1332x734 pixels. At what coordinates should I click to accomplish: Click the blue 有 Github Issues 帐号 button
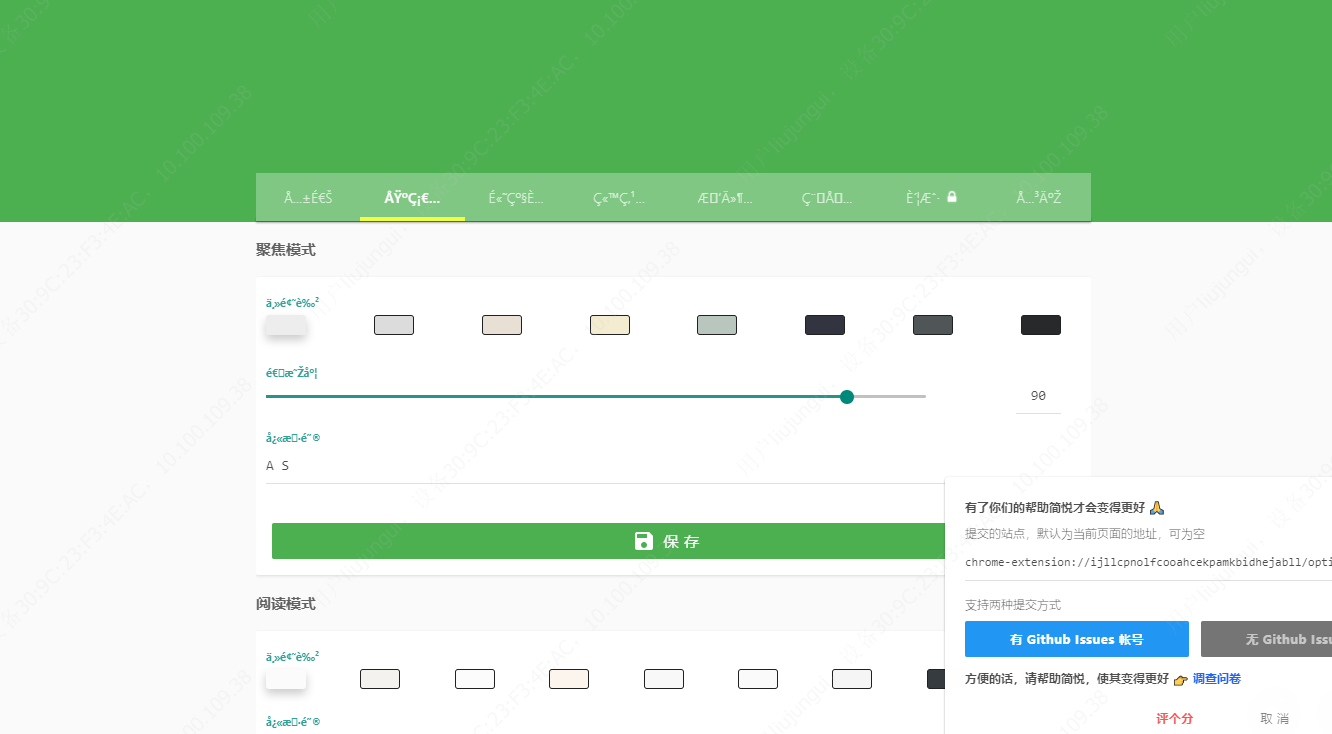(x=1077, y=639)
